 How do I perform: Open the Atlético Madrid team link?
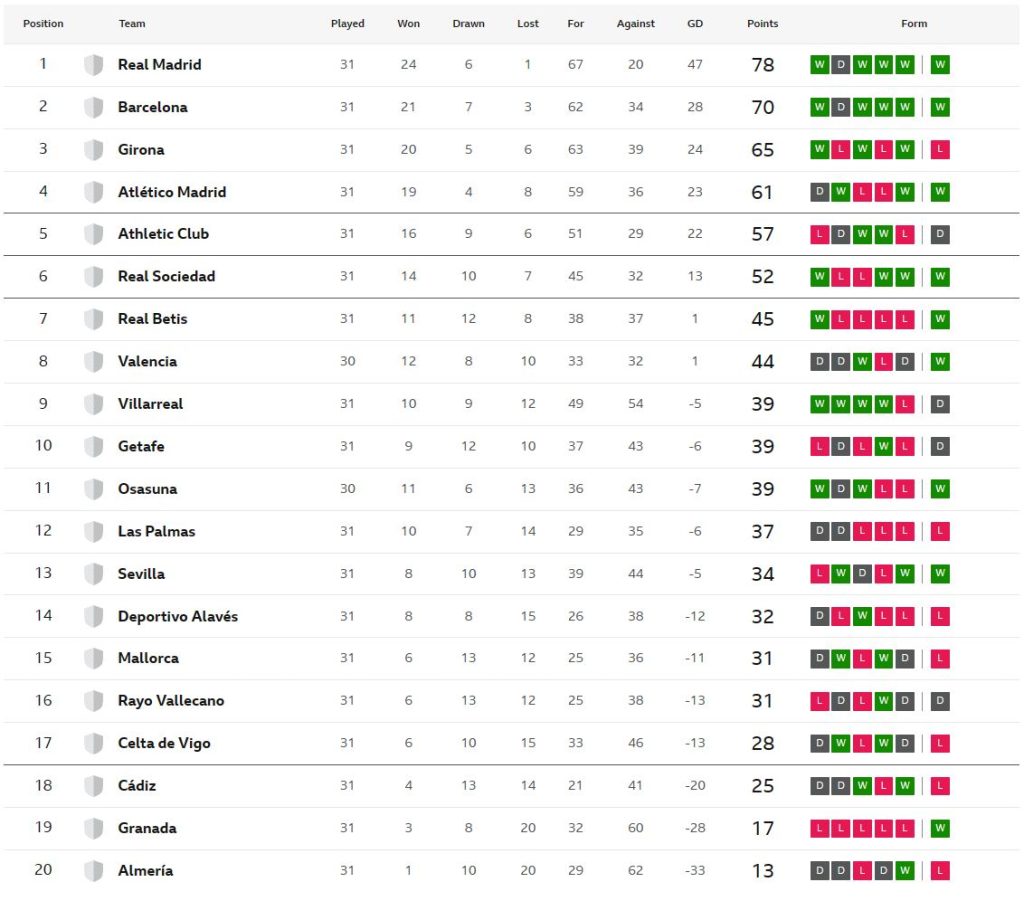point(172,192)
